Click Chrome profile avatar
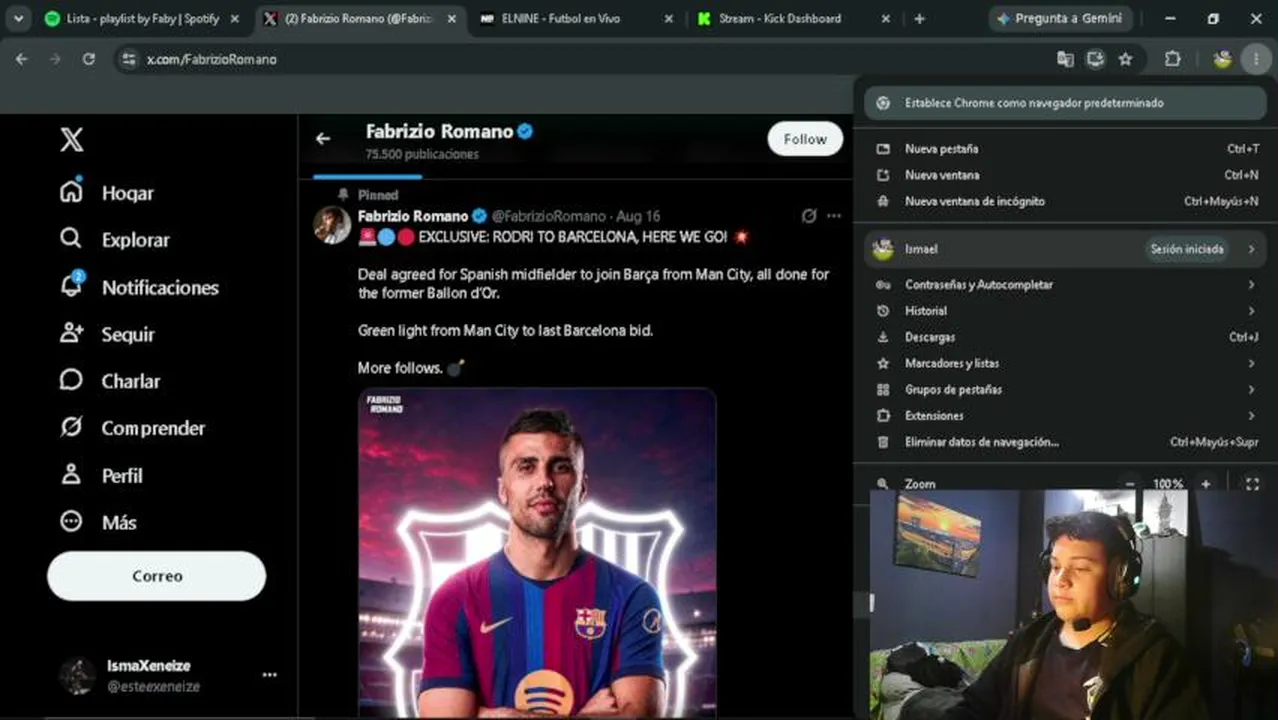Image resolution: width=1278 pixels, height=720 pixels. click(1222, 59)
